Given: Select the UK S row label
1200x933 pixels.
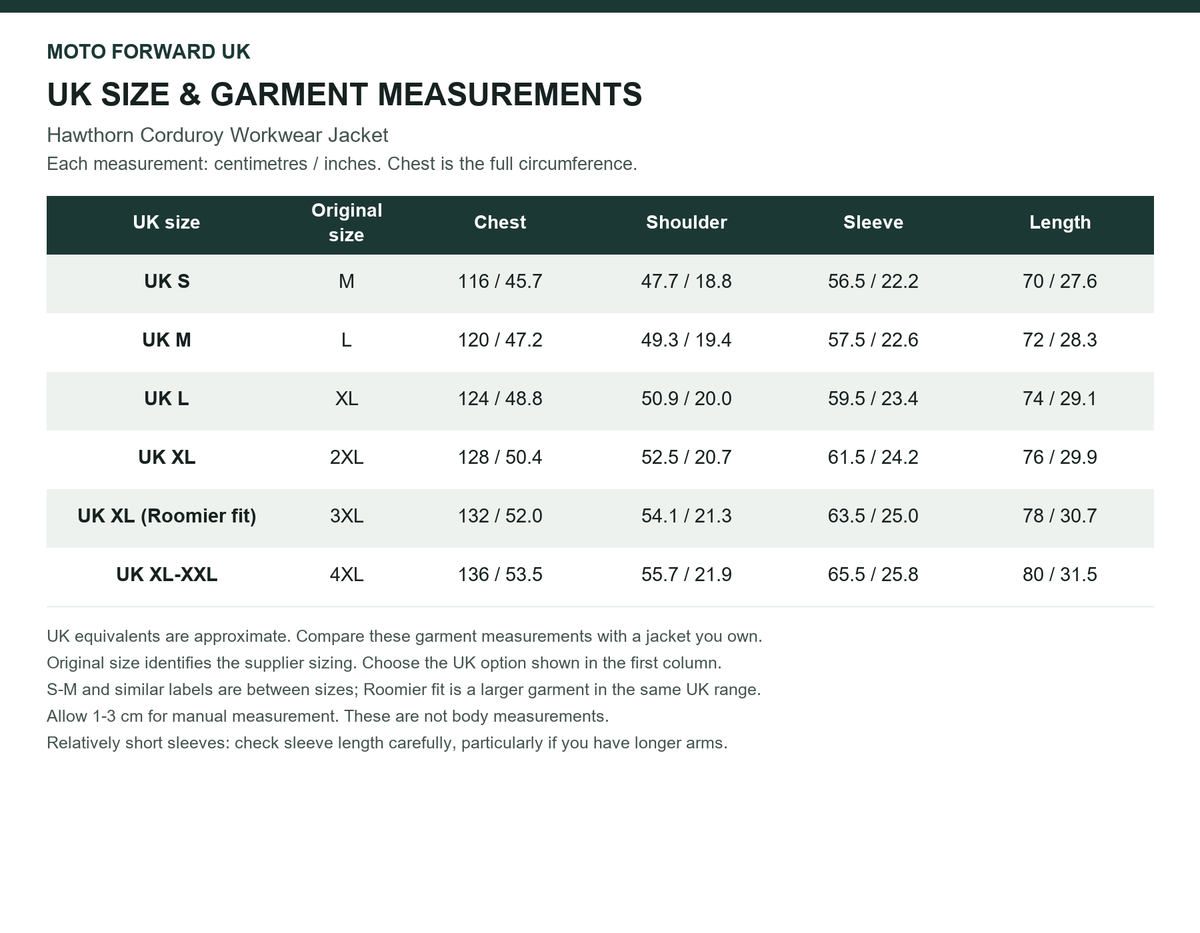Looking at the screenshot, I should tap(166, 281).
